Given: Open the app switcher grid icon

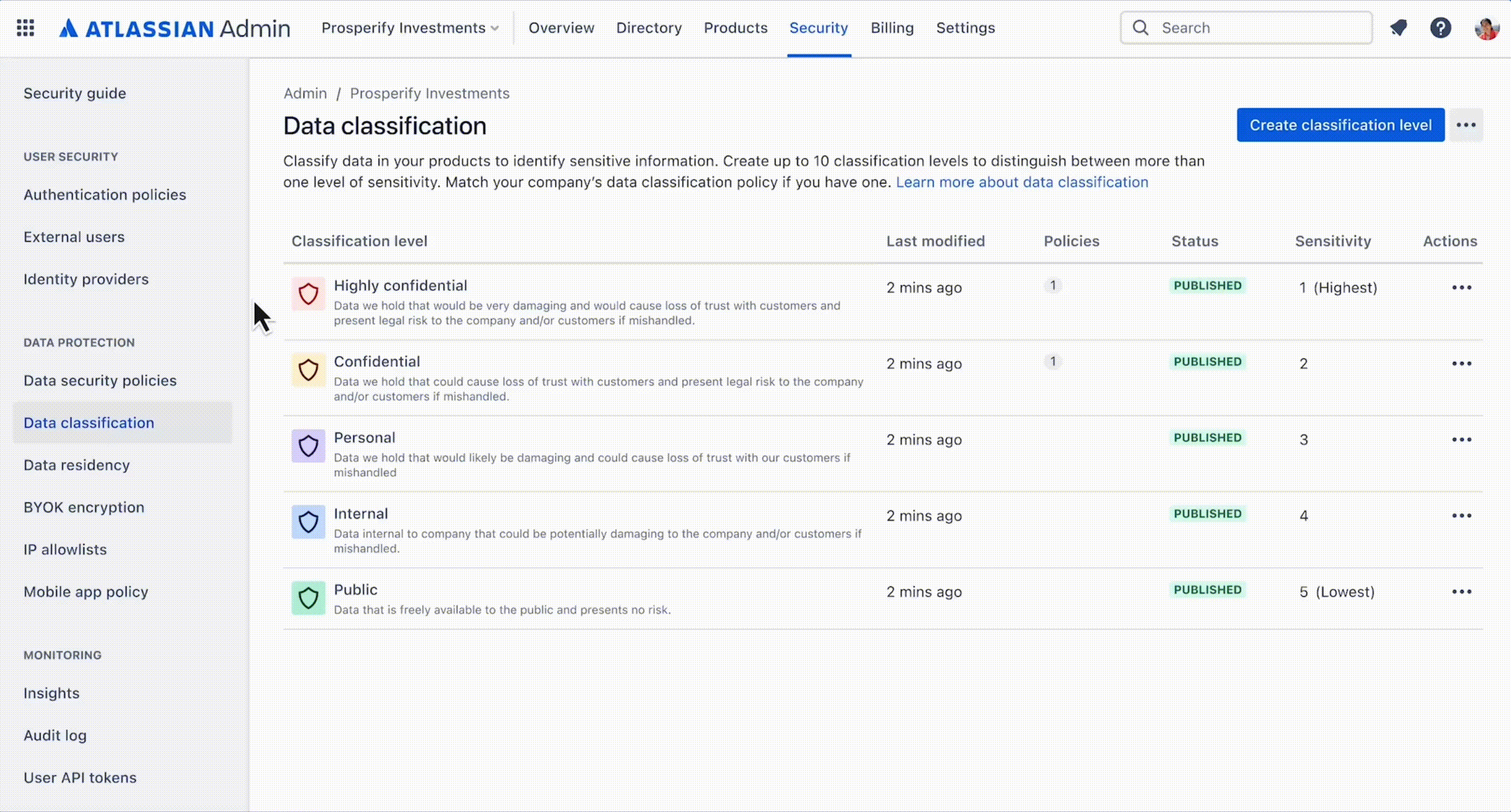Looking at the screenshot, I should tap(26, 28).
